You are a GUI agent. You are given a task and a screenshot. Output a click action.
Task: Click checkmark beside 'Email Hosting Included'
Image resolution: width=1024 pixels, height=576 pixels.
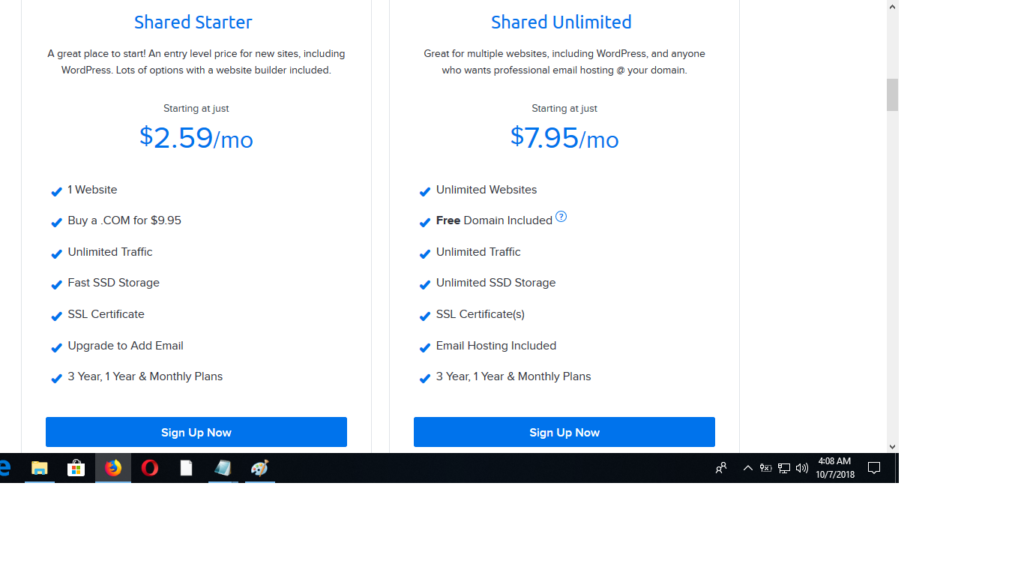(424, 347)
